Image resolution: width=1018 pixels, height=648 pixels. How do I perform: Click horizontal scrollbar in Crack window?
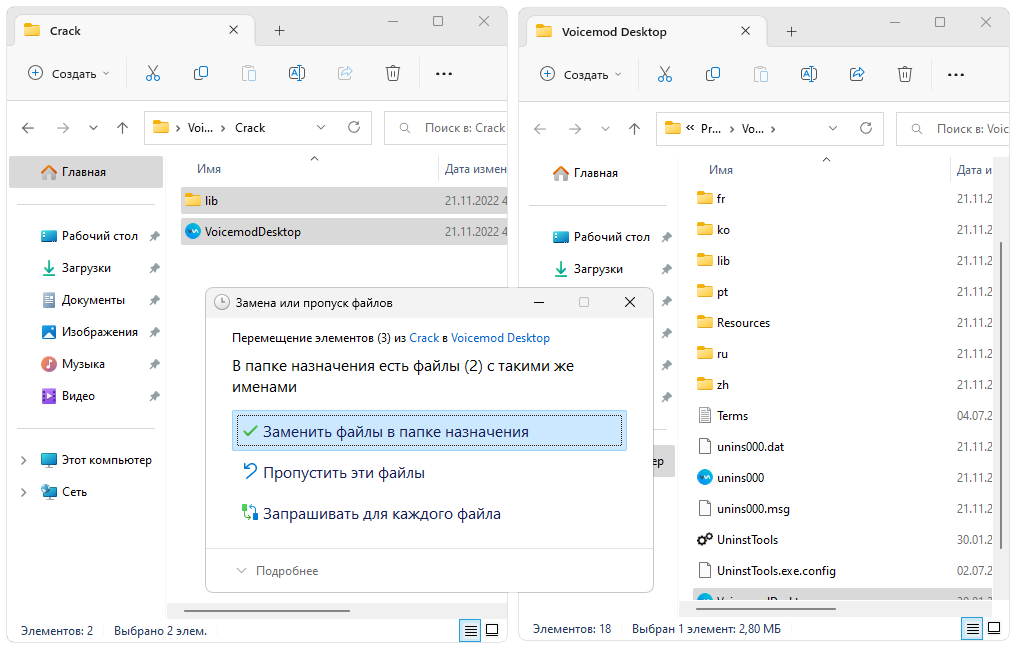tap(267, 610)
